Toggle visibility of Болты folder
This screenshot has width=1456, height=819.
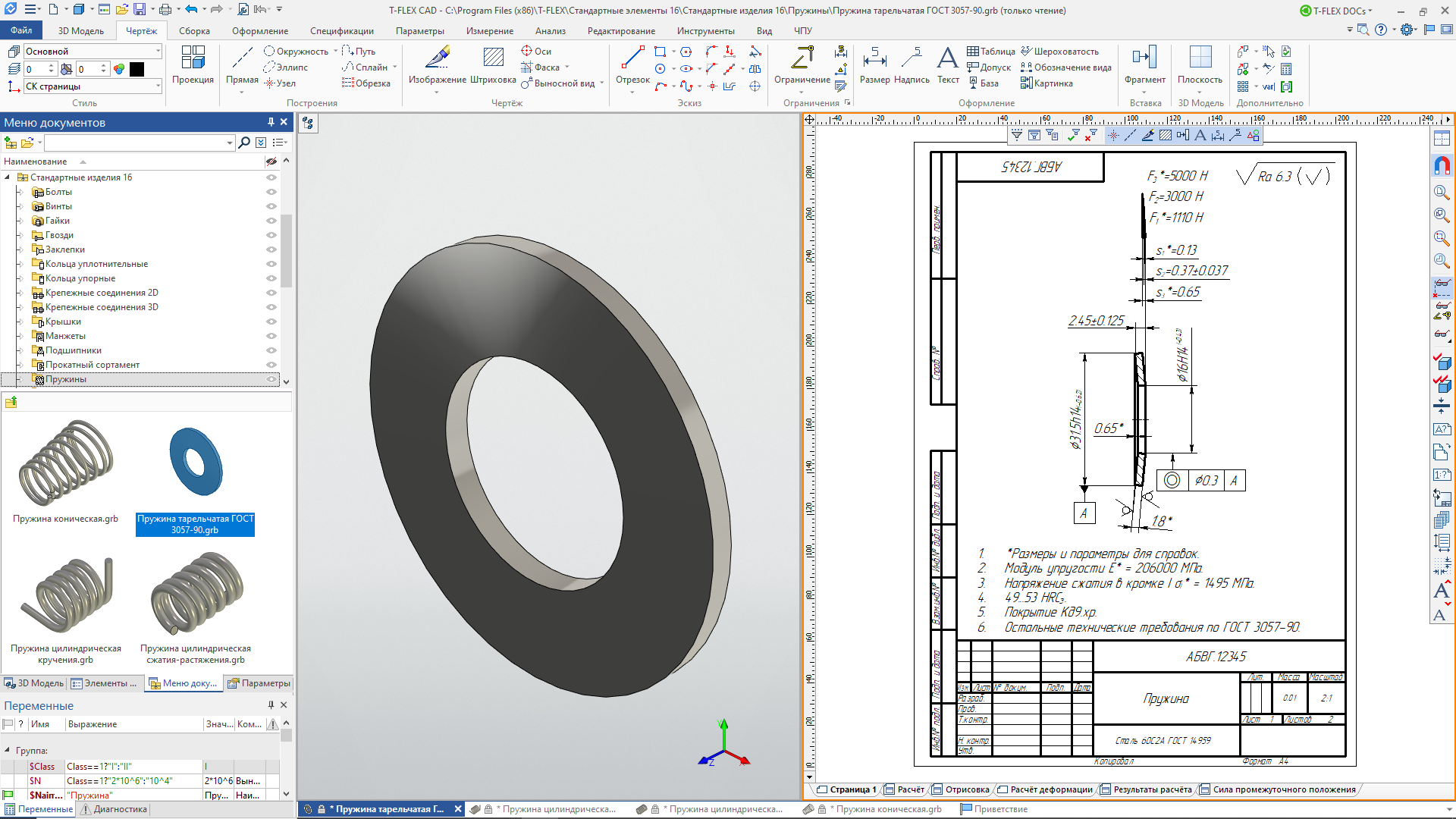[271, 192]
